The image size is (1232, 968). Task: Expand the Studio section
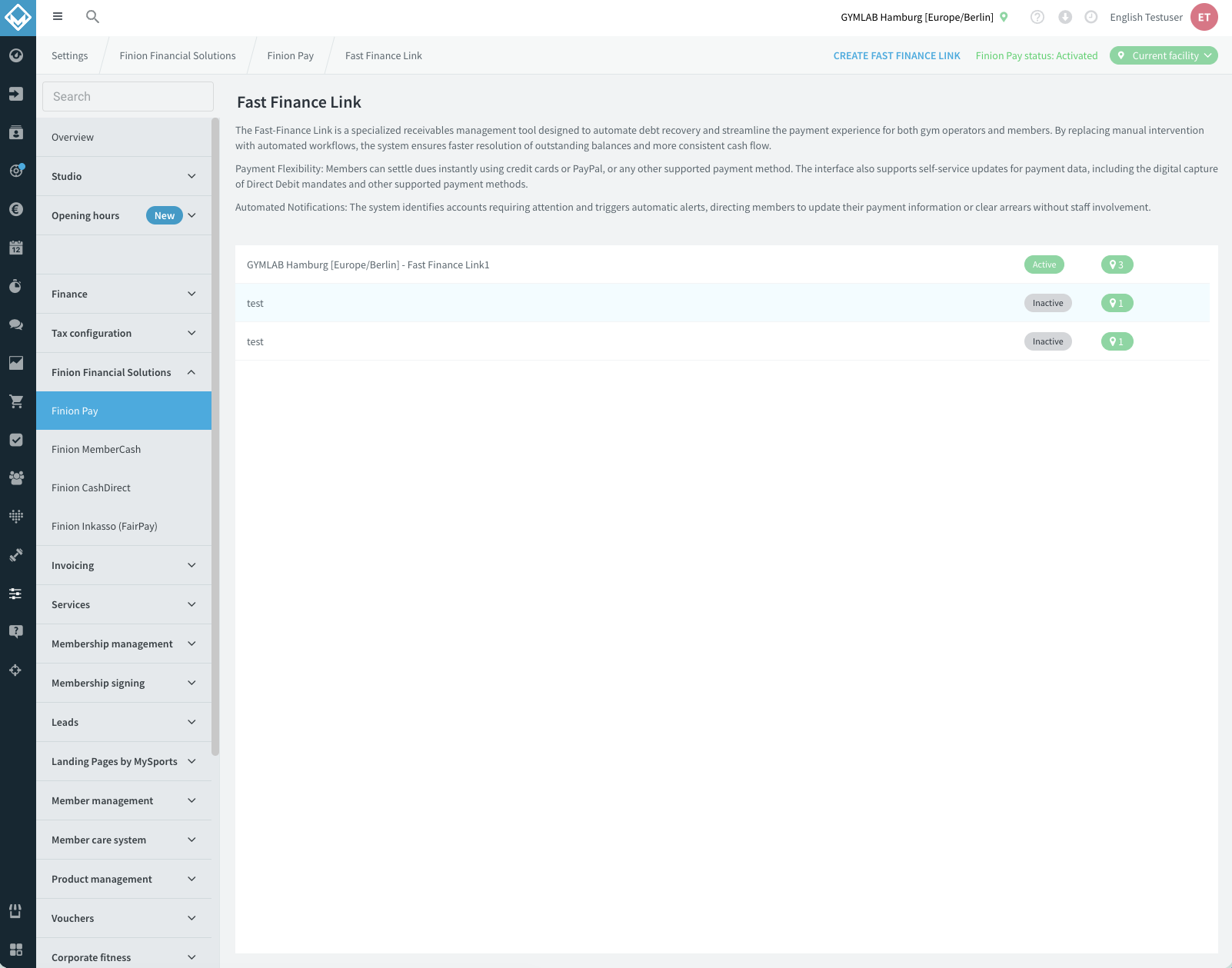tap(124, 176)
